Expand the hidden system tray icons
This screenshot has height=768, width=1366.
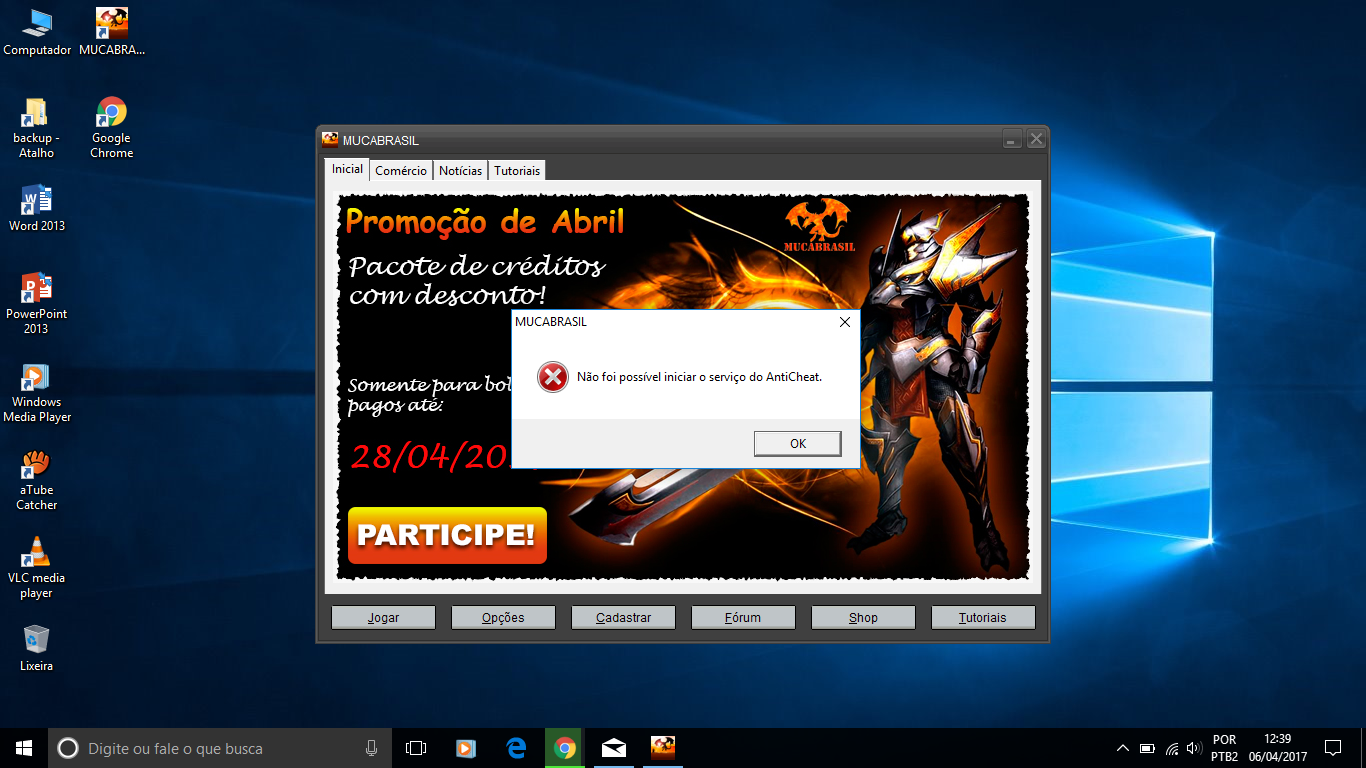(x=1122, y=748)
